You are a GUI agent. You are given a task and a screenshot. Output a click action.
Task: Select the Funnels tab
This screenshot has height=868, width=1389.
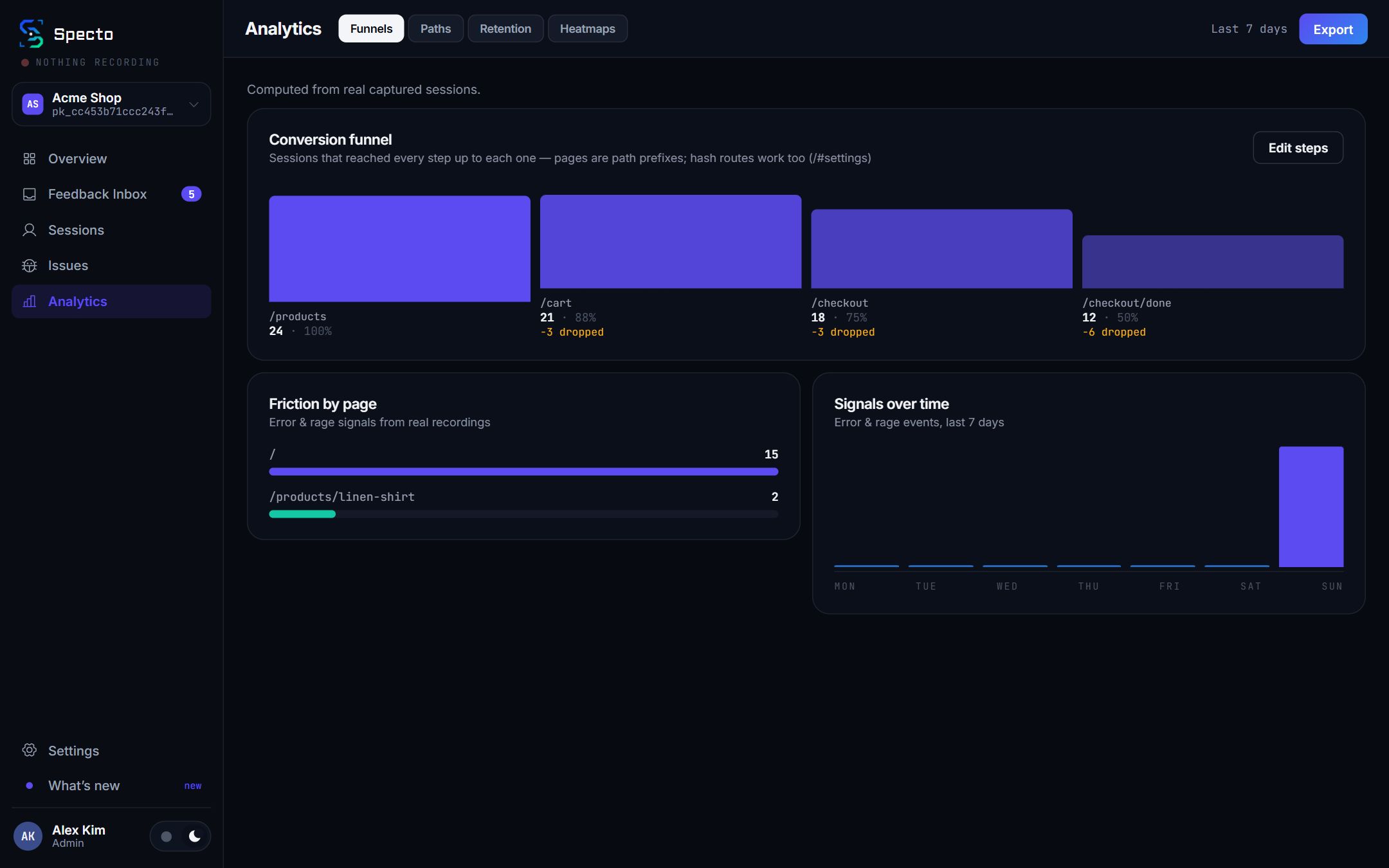(x=371, y=29)
